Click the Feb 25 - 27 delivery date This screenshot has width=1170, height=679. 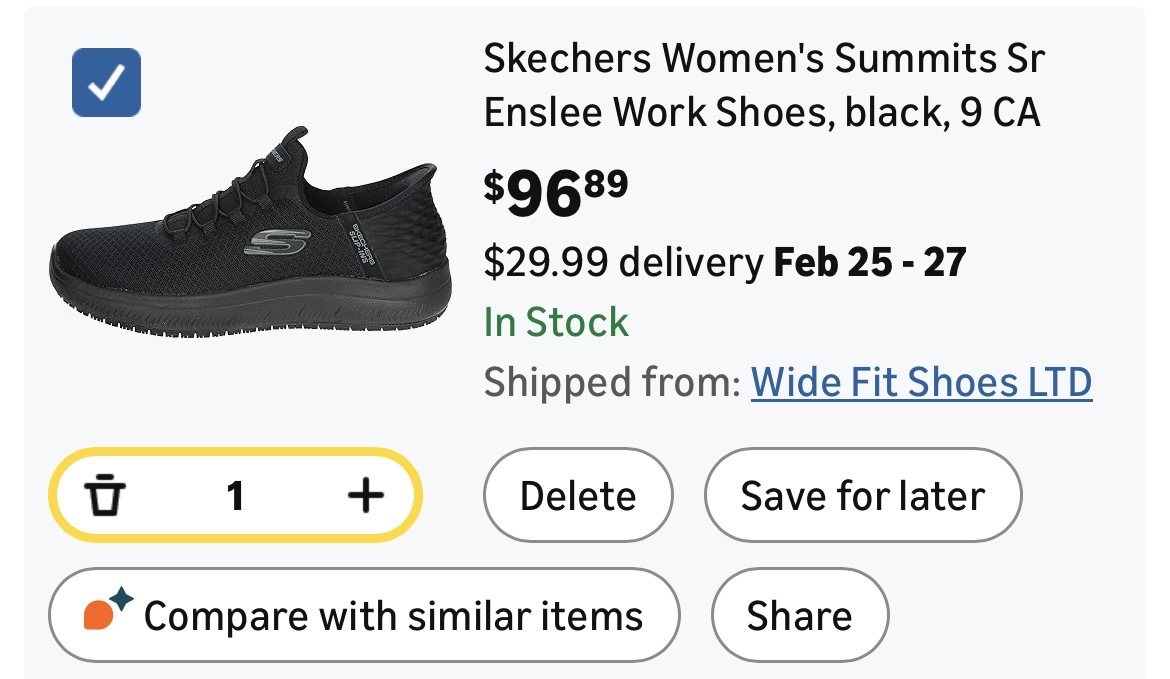[x=869, y=263]
